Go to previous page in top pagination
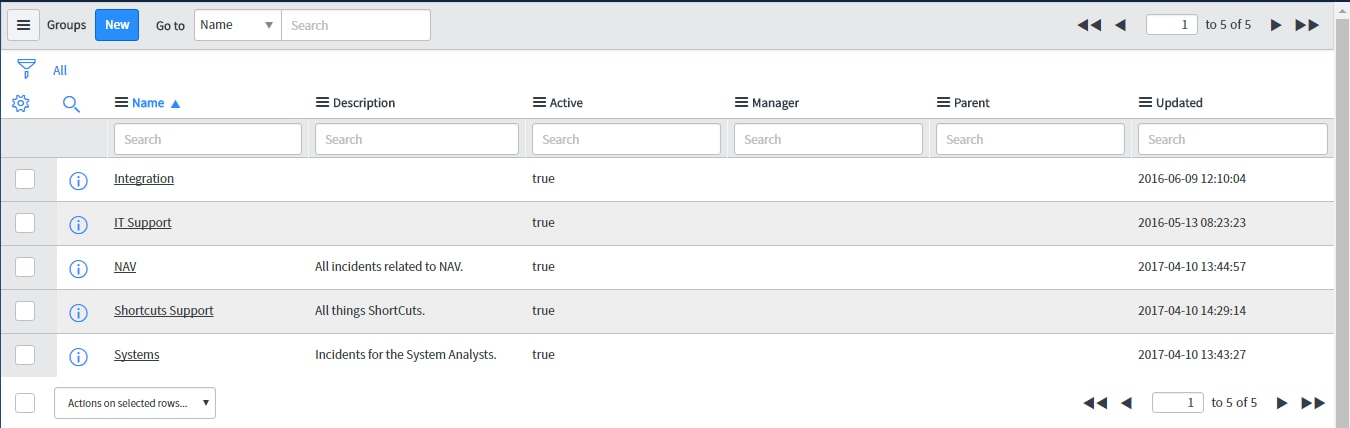The height and width of the screenshot is (428, 1350). pos(1120,25)
